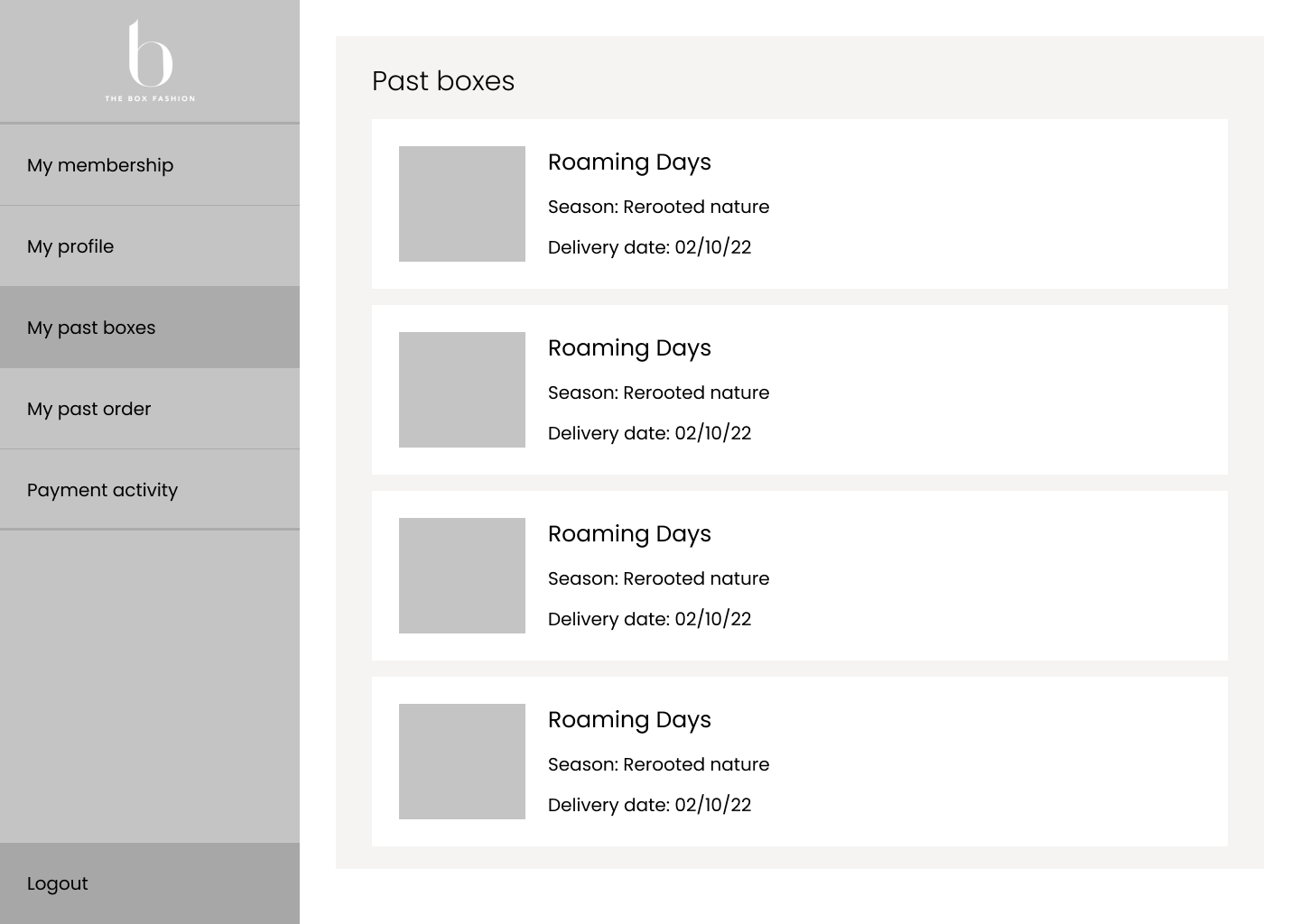Select the fourth Roaming Days box thumbnail

[x=461, y=762]
